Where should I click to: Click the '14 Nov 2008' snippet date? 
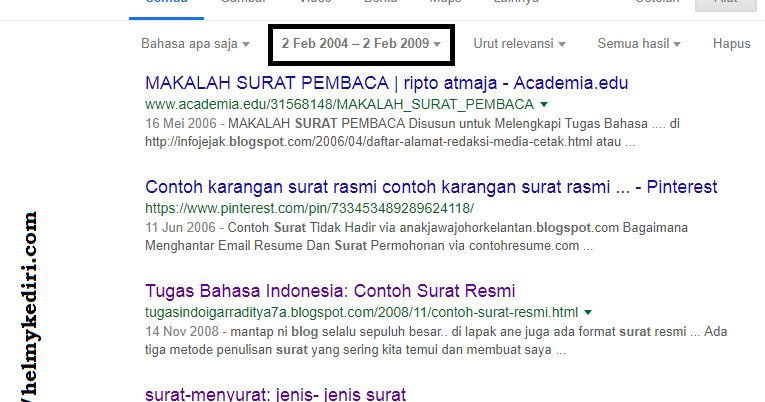pos(182,332)
